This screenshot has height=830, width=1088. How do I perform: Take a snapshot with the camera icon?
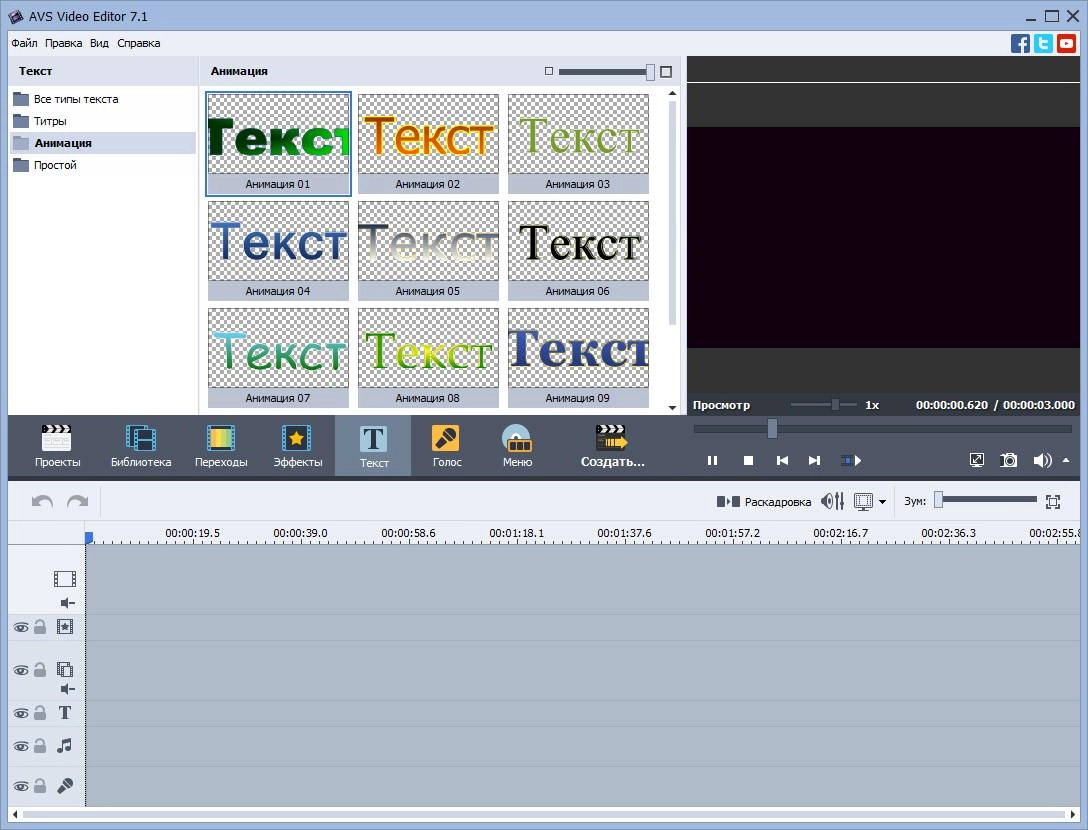click(1008, 460)
